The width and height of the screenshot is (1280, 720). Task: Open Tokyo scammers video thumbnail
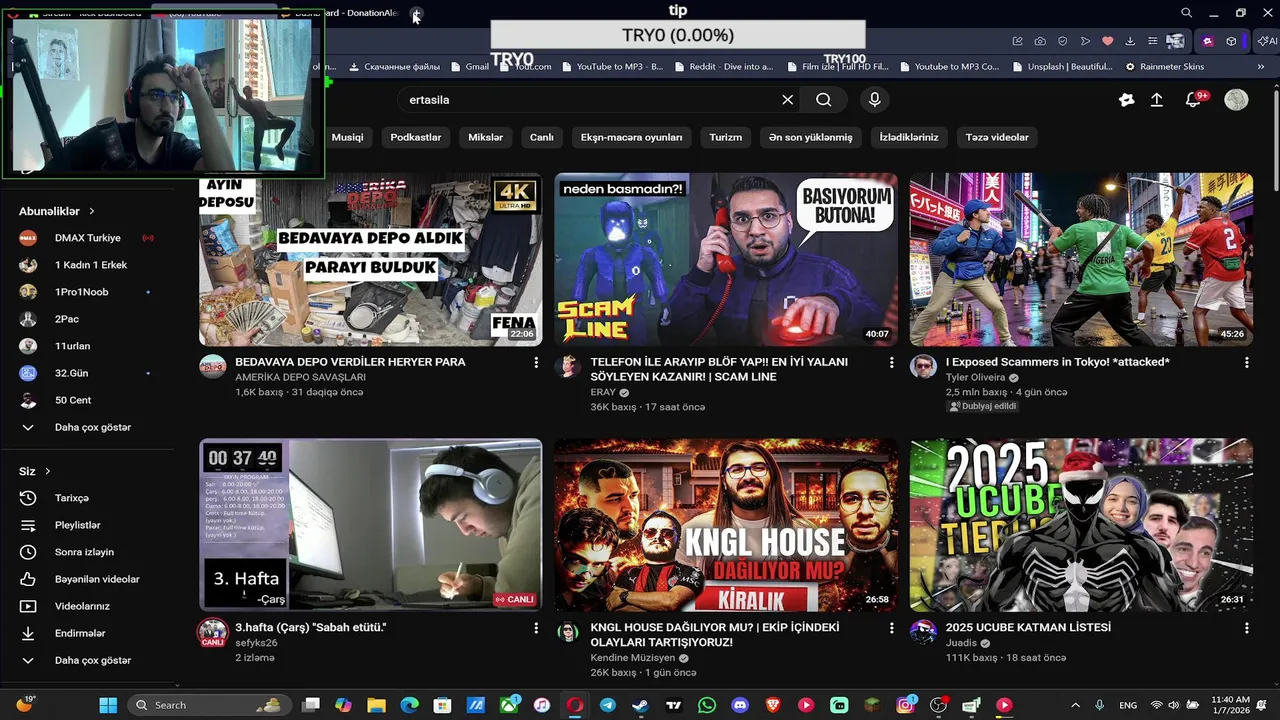1081,259
